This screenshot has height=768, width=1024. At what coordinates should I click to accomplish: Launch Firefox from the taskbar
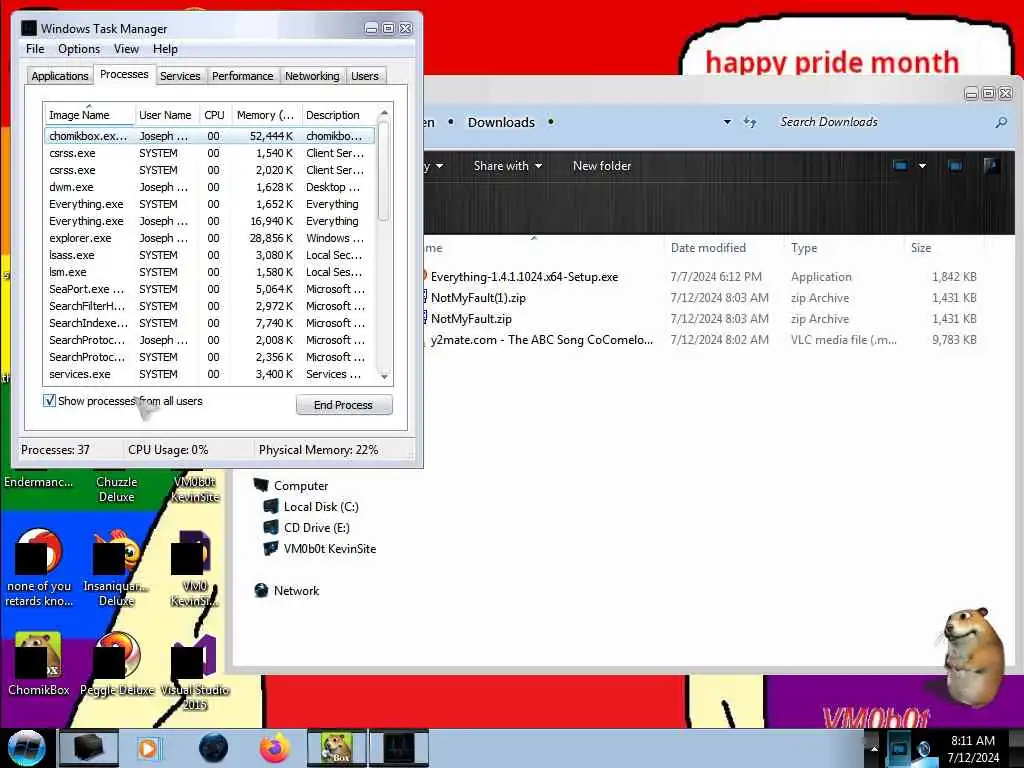click(275, 748)
